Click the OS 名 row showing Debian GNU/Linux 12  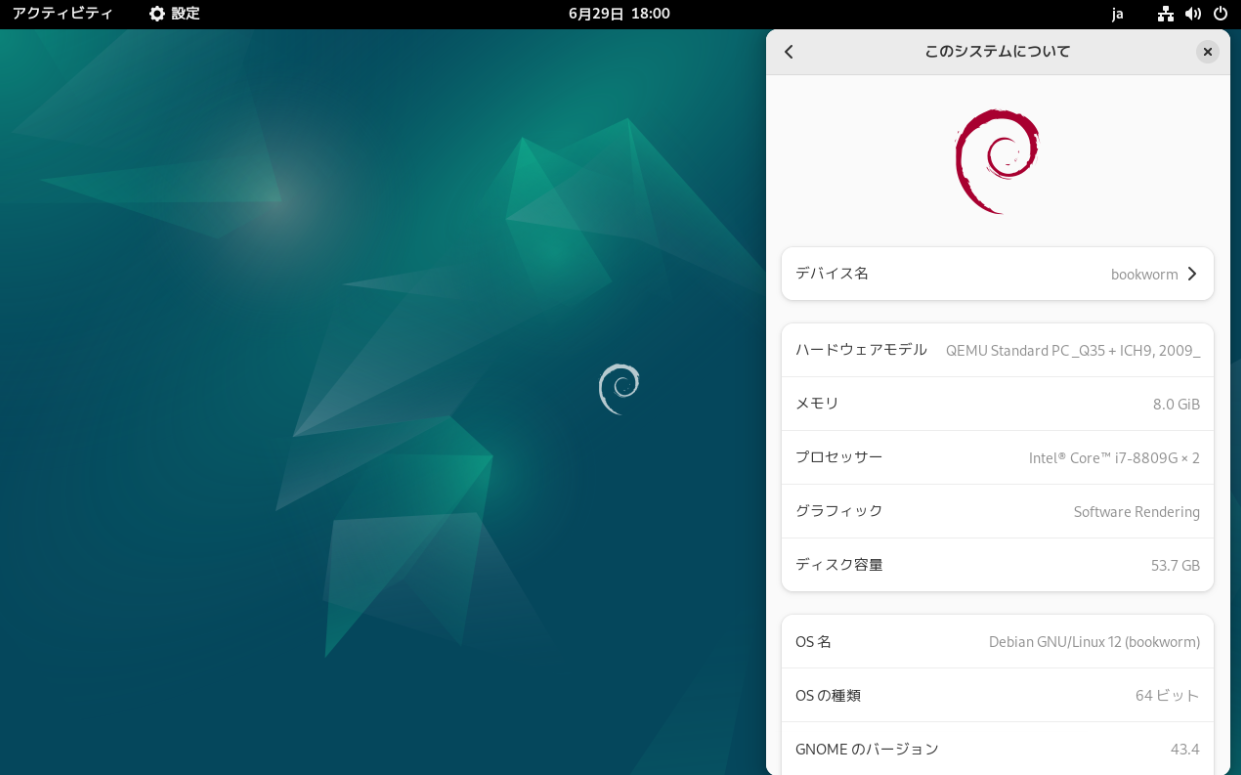tap(996, 641)
